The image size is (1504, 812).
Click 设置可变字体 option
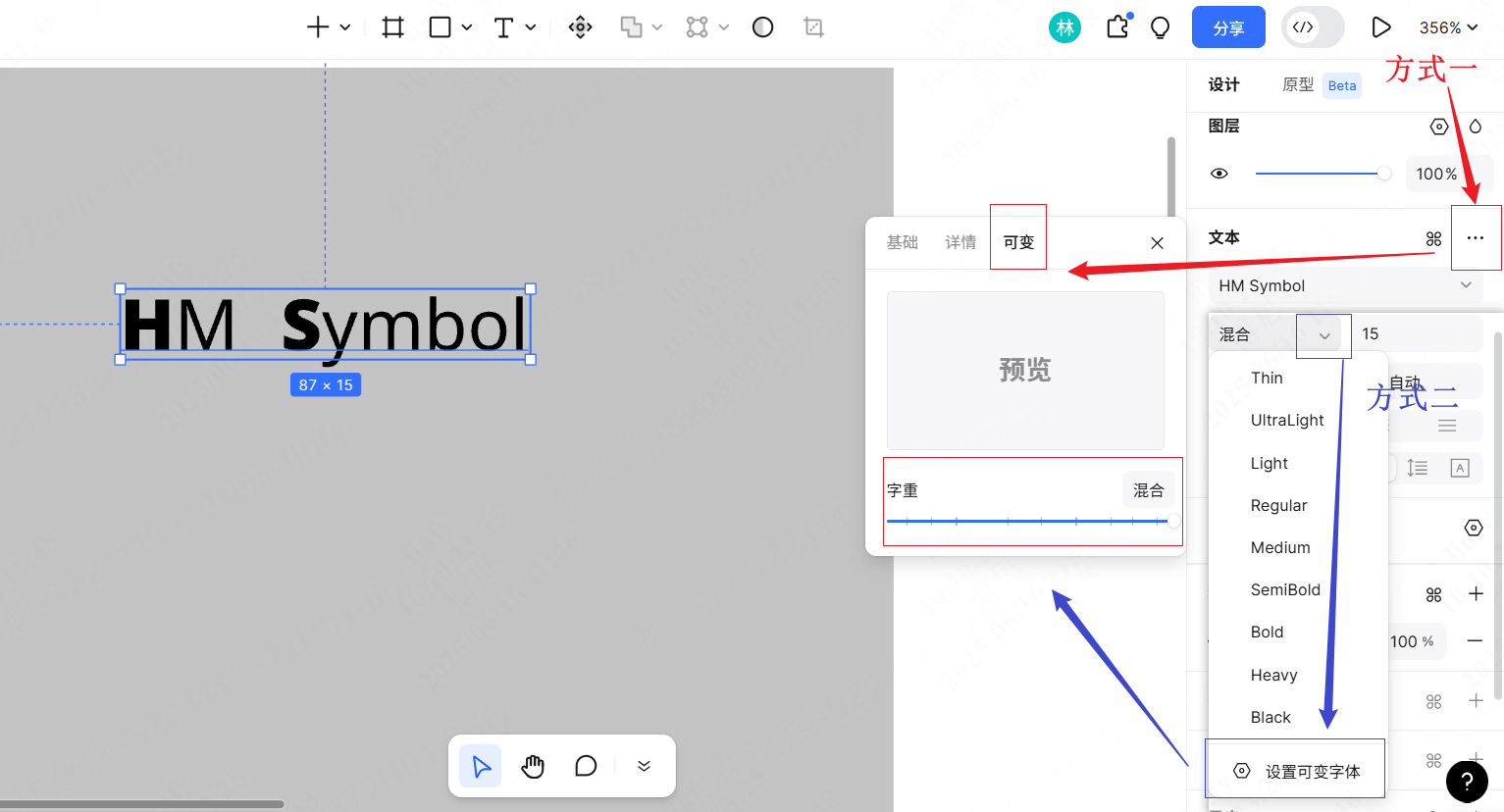click(1312, 772)
